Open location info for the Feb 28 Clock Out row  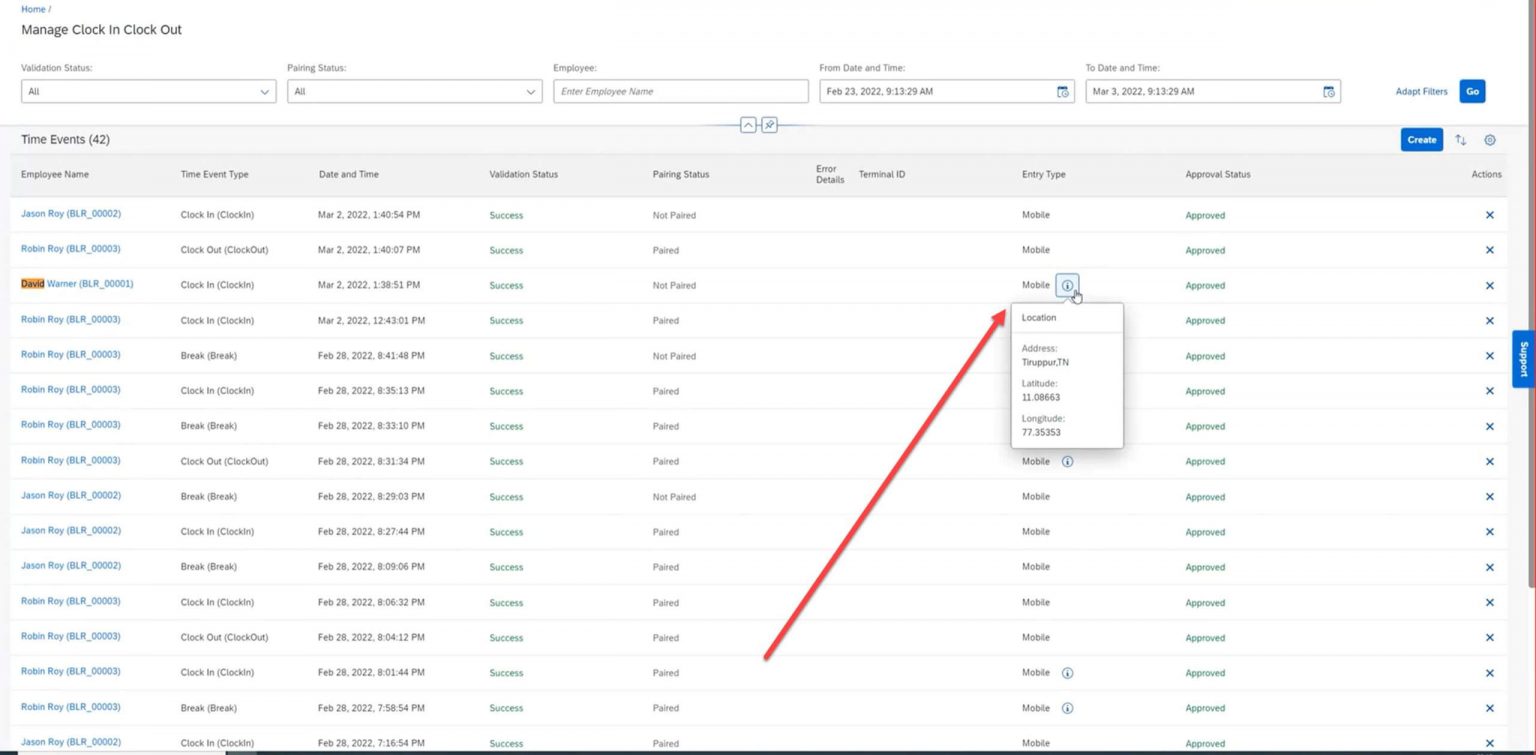1067,461
